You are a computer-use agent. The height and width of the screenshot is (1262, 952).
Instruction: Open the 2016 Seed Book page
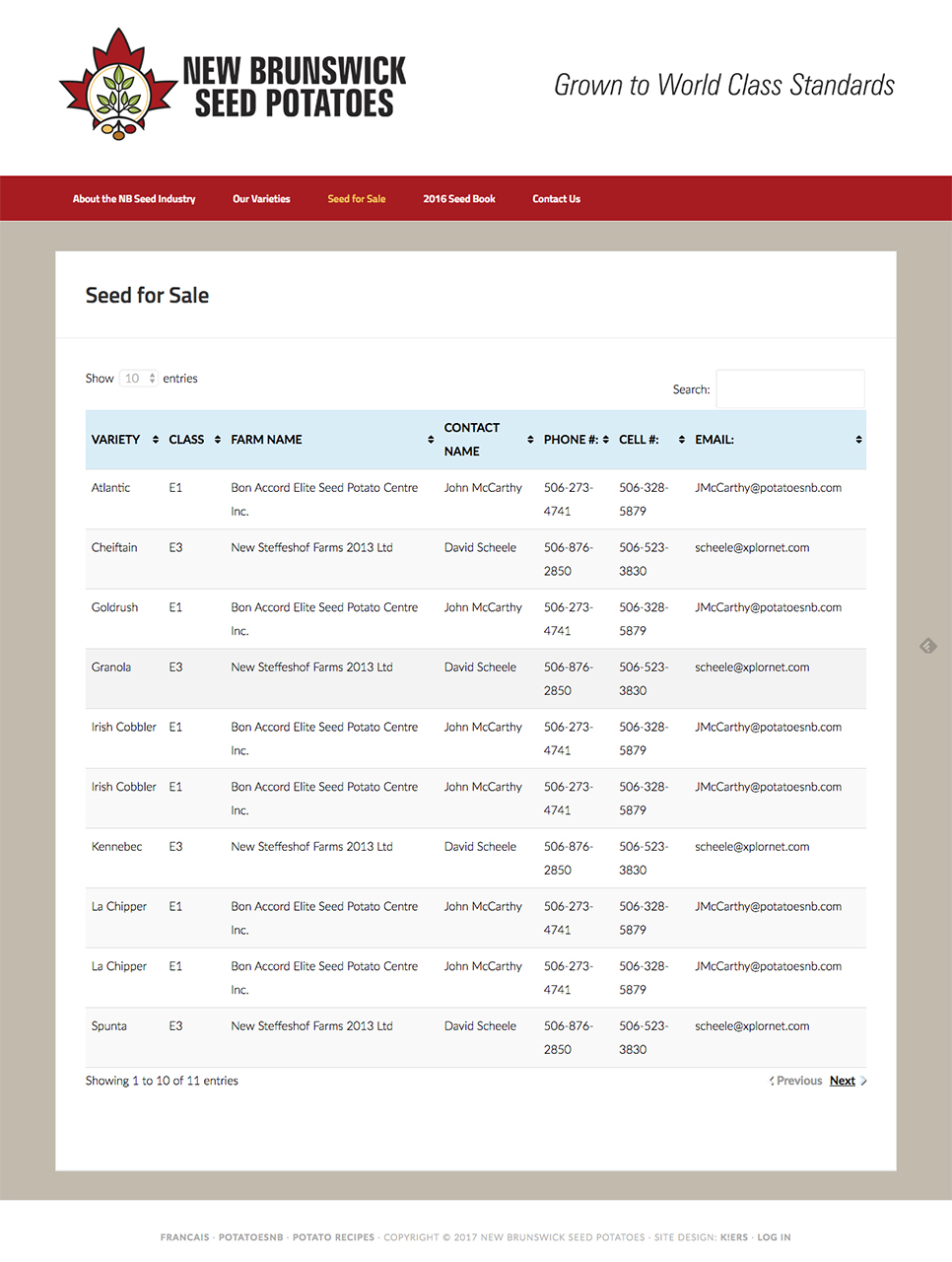click(x=459, y=199)
